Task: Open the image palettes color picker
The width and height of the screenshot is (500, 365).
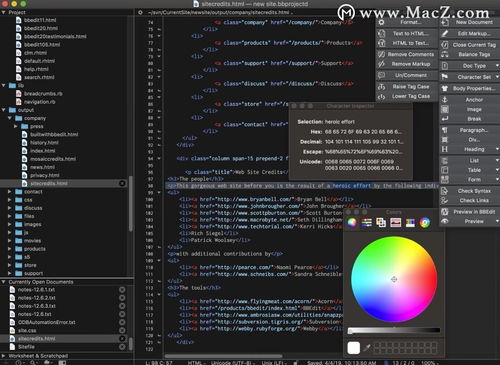Action: (396, 222)
